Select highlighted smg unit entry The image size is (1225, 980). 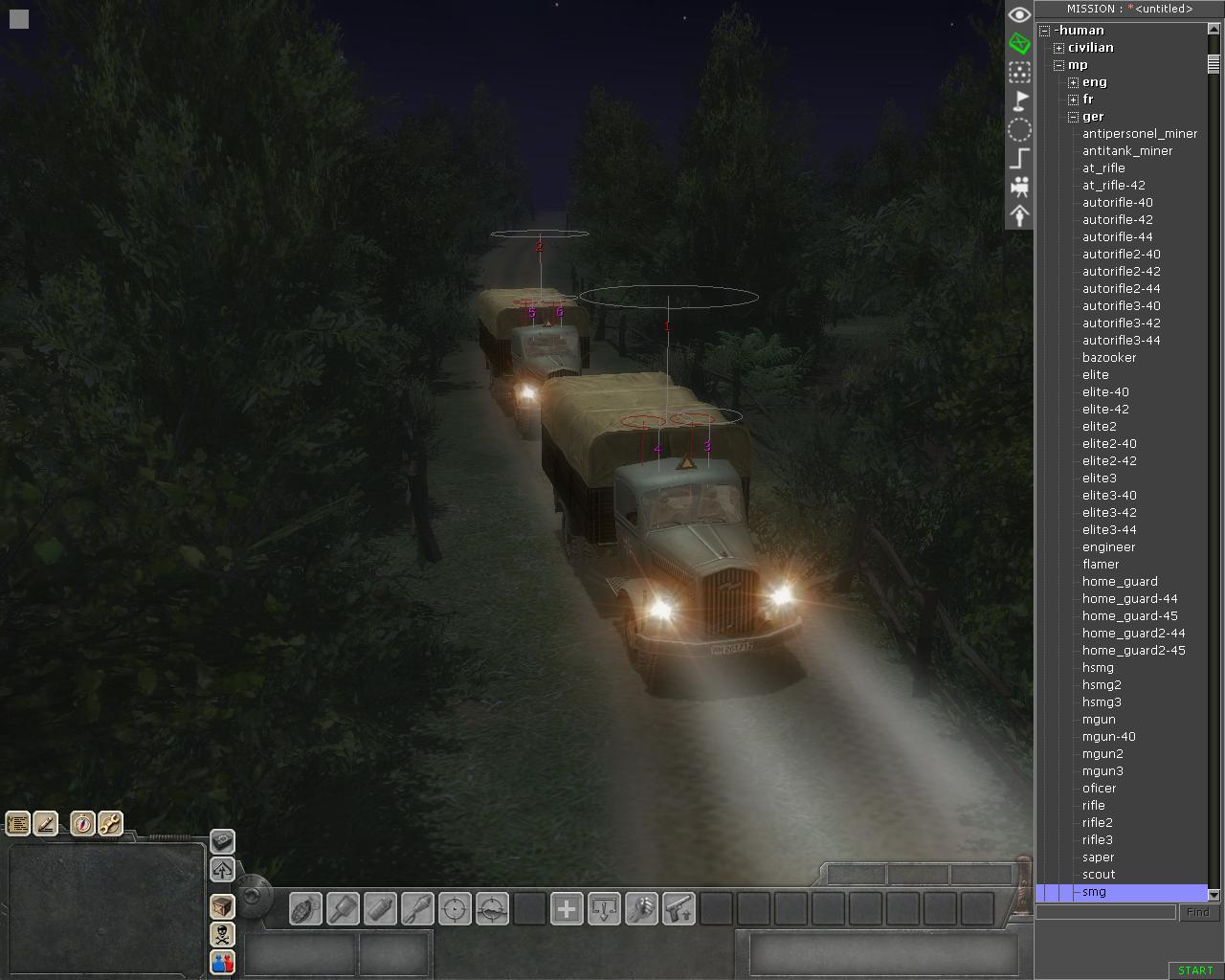click(x=1122, y=892)
